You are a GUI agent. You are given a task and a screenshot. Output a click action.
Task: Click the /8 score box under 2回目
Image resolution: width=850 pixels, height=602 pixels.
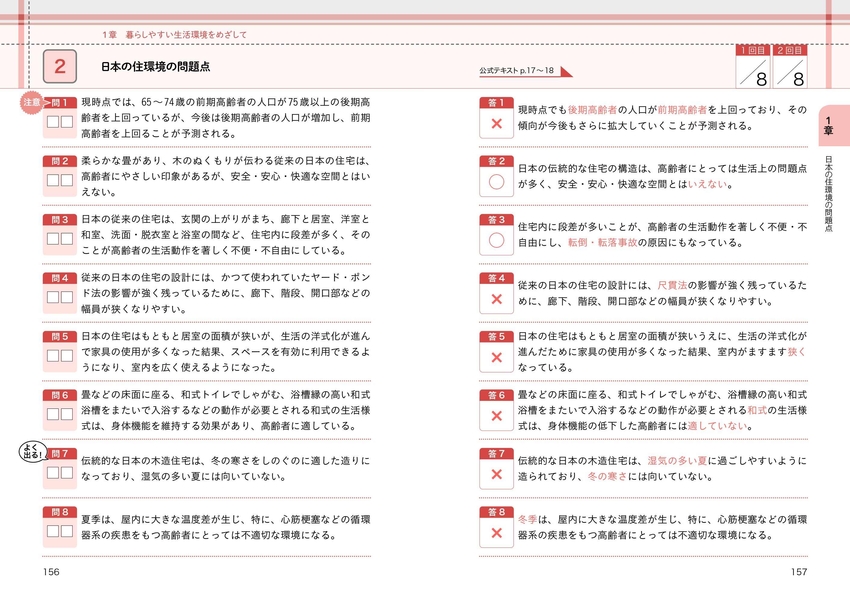[790, 72]
